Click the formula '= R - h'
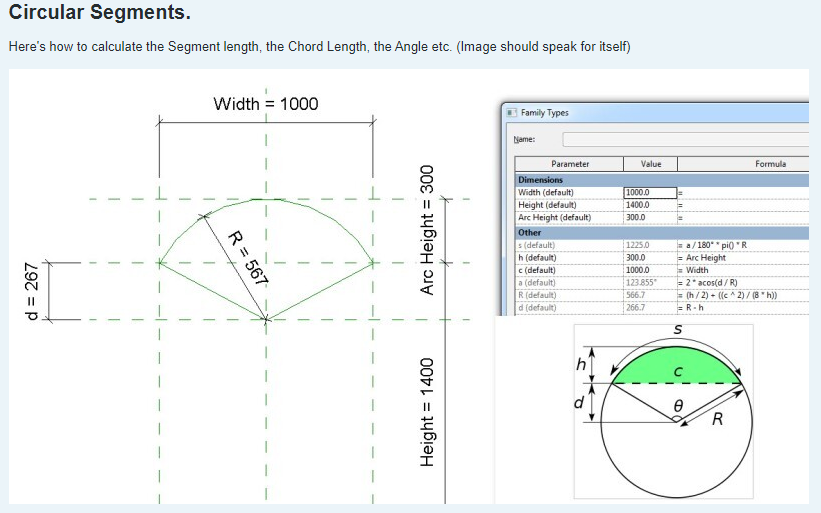The width and height of the screenshot is (821, 513). point(691,308)
